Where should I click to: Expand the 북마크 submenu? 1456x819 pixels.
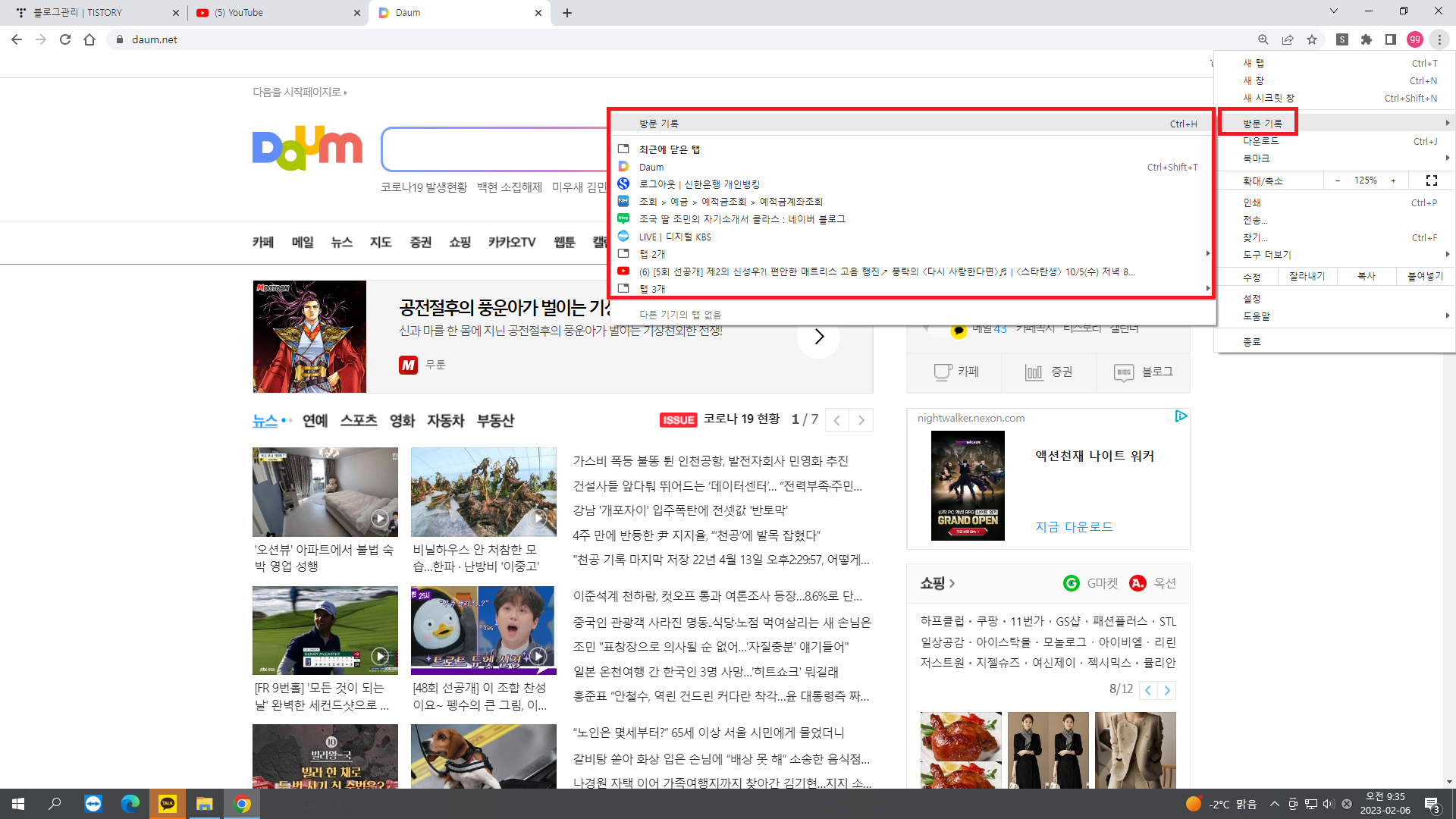(x=1335, y=158)
